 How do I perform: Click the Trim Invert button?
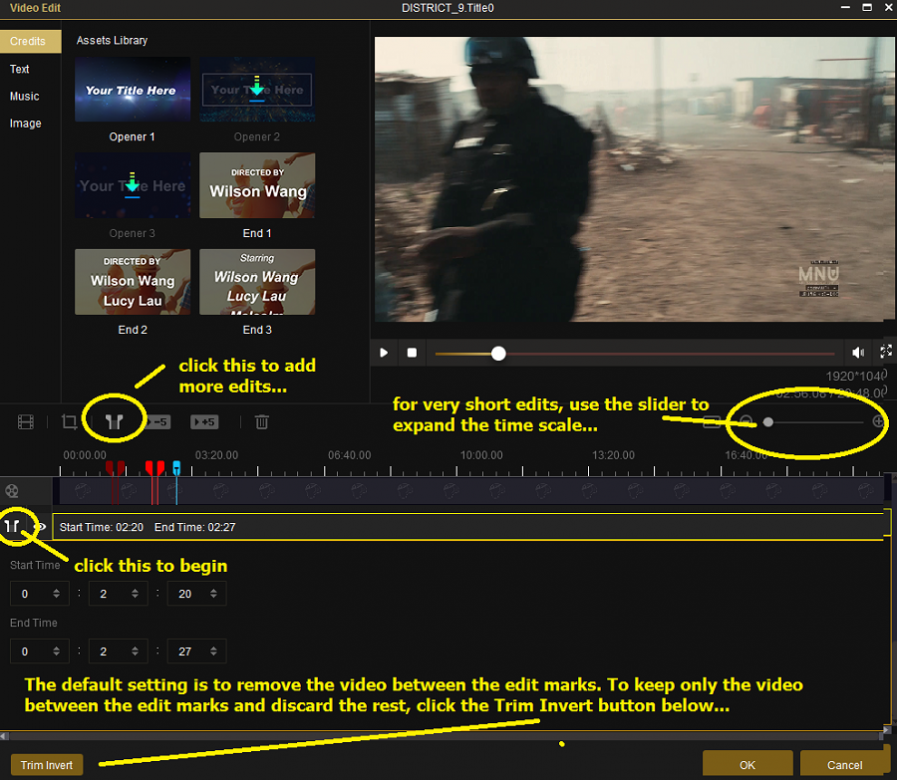tap(47, 765)
